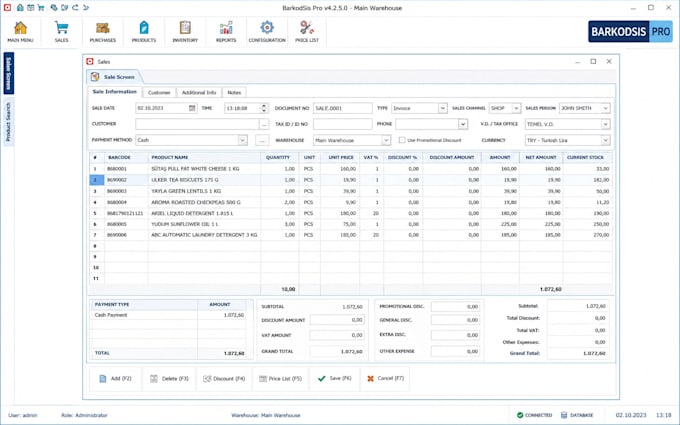Click the Connected status icon
Screen dimensions: 680x425
coord(520,415)
